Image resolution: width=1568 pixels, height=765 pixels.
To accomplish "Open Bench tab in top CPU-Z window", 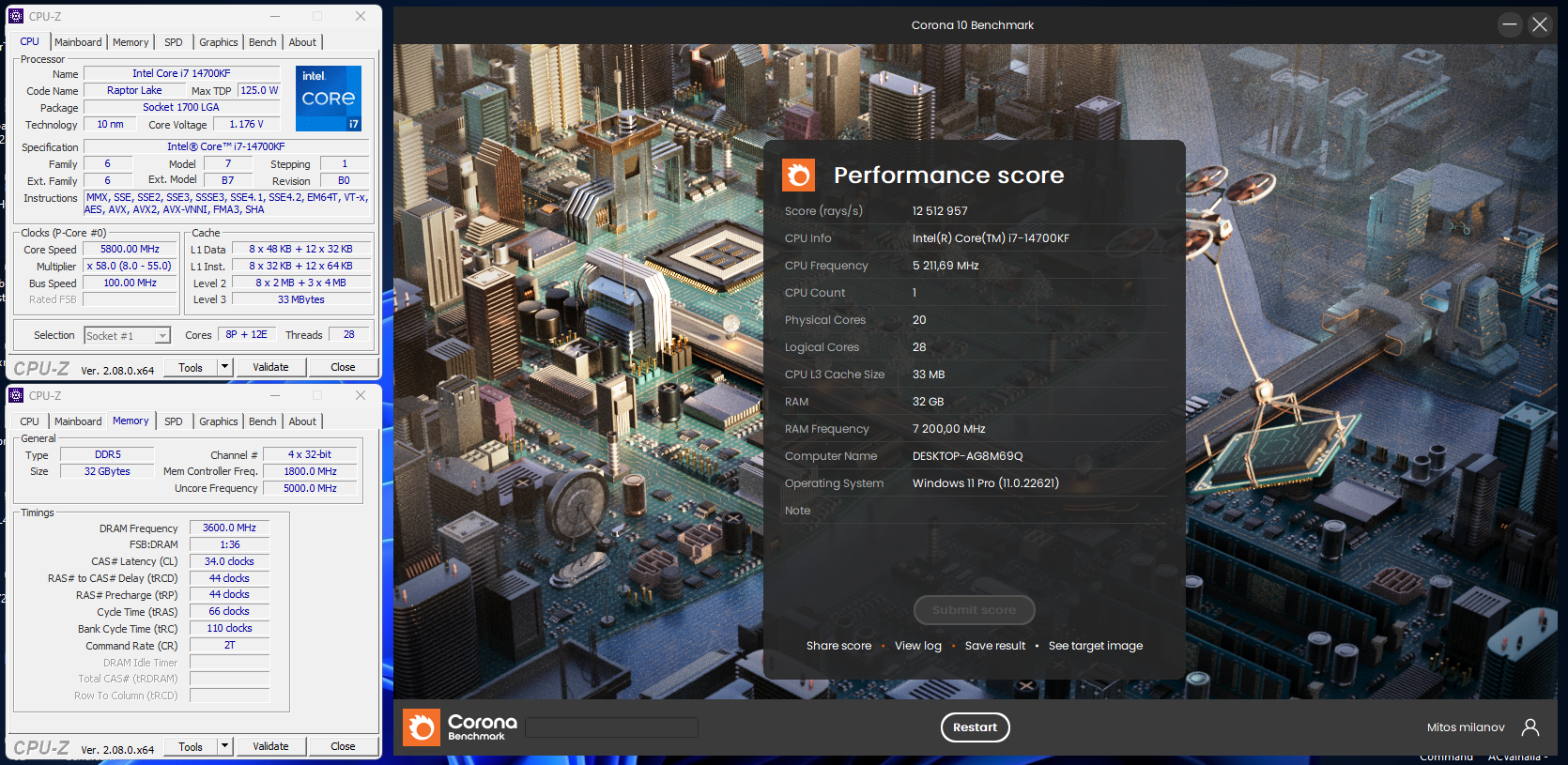I will click(x=263, y=42).
